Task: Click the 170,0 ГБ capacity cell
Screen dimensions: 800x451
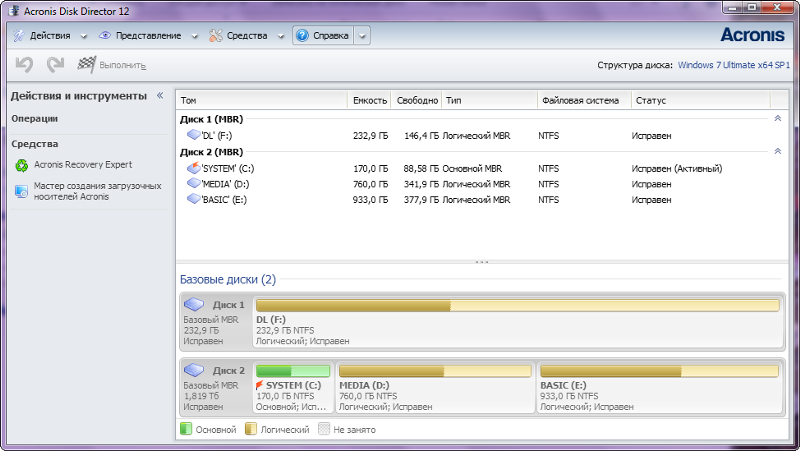Action: (x=370, y=168)
